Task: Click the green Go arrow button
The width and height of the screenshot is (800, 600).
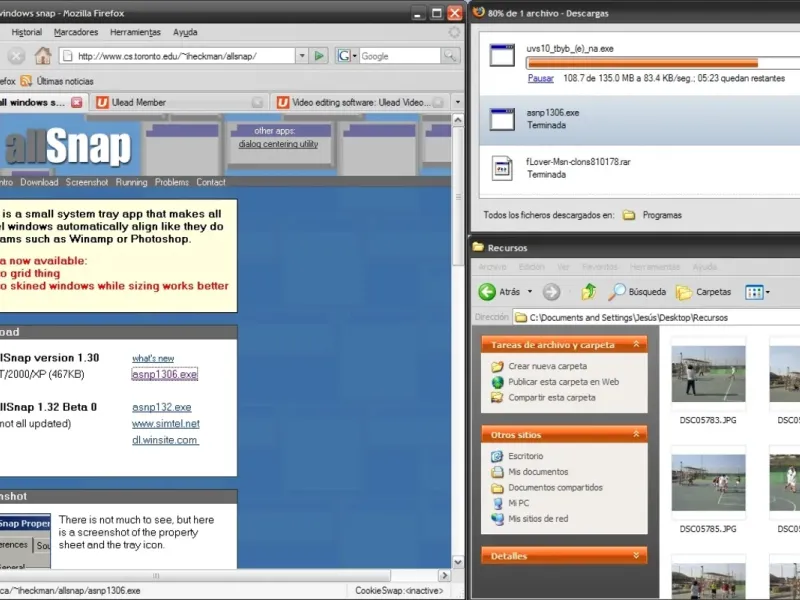Action: (319, 56)
